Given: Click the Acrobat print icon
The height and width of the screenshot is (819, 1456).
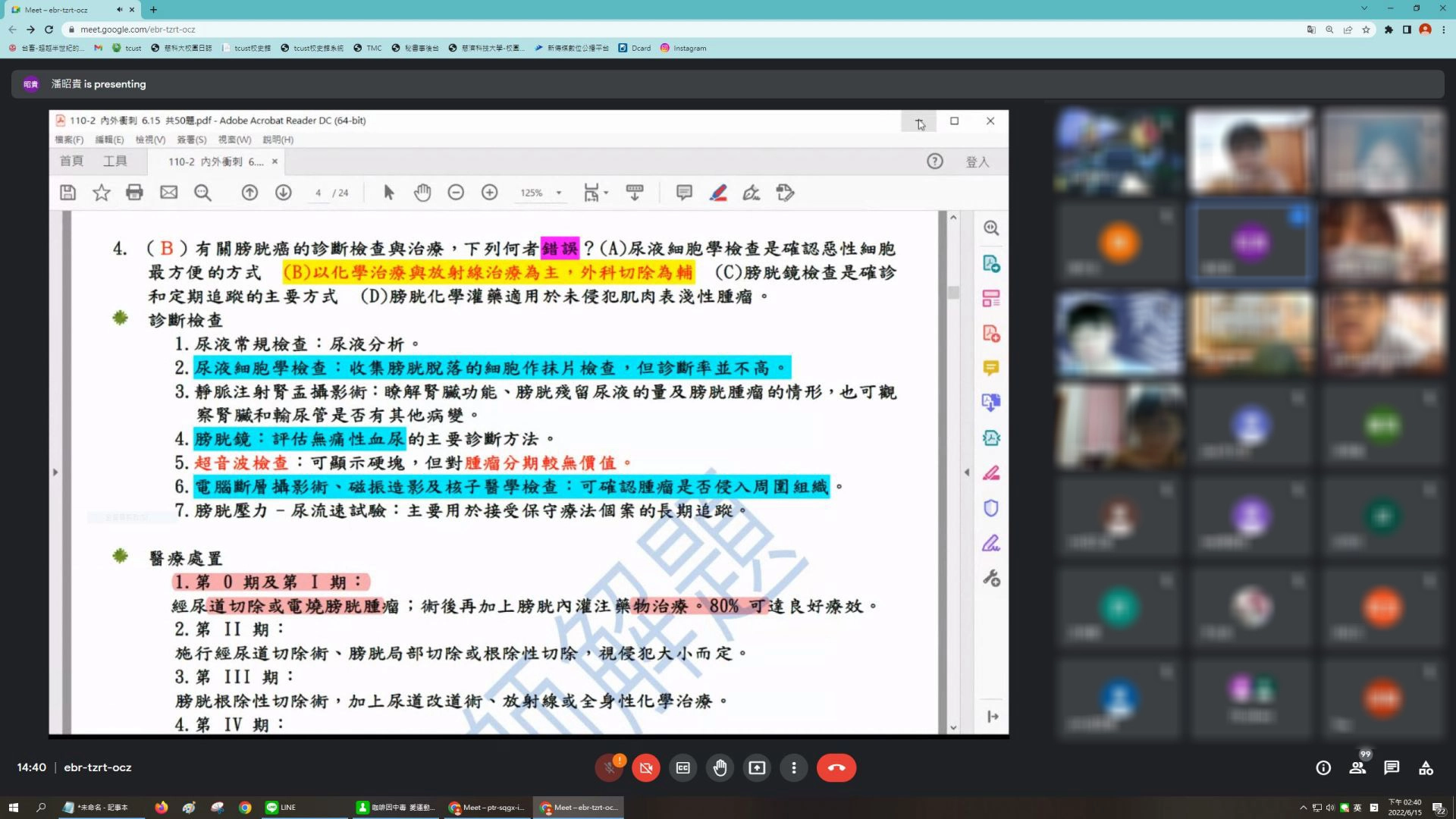Looking at the screenshot, I should [x=134, y=193].
